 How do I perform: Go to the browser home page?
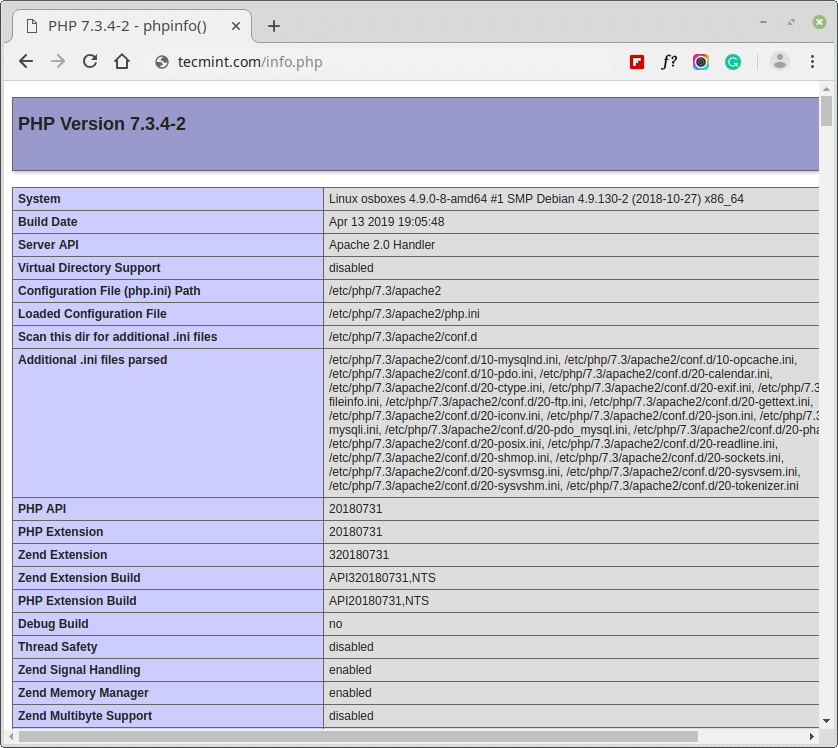click(x=122, y=61)
